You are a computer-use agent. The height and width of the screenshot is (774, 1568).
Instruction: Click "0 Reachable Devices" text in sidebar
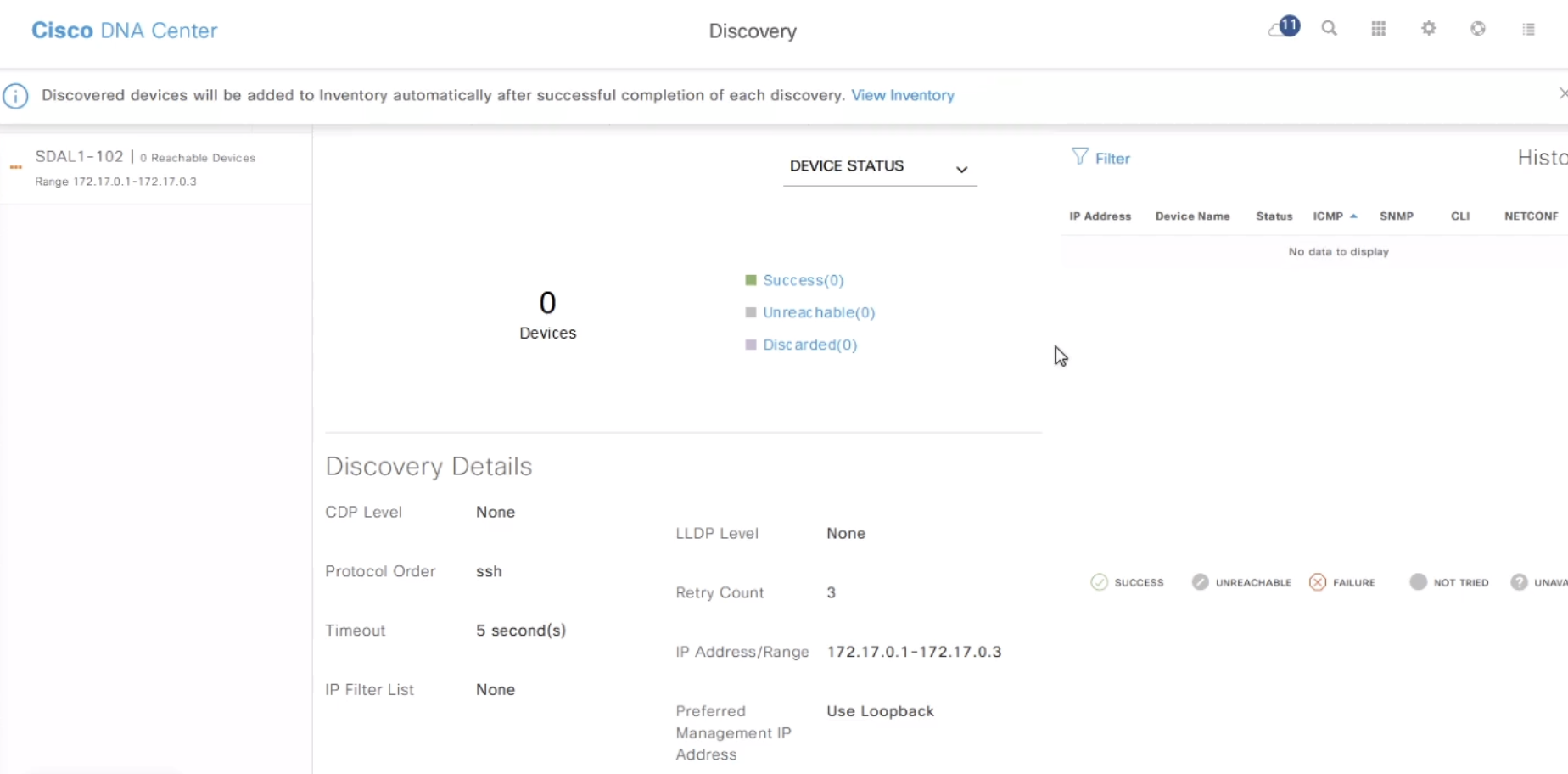[x=198, y=158]
